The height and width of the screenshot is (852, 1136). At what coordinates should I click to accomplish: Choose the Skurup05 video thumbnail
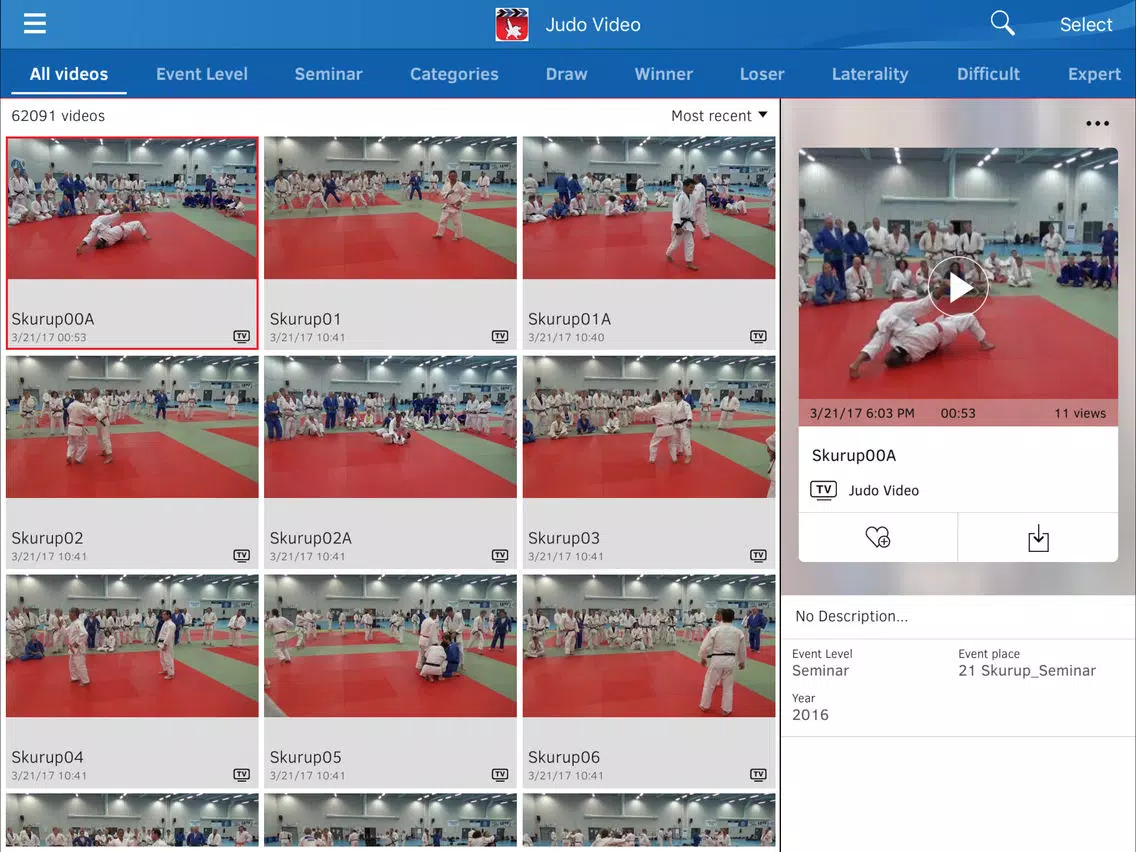pyautogui.click(x=390, y=646)
